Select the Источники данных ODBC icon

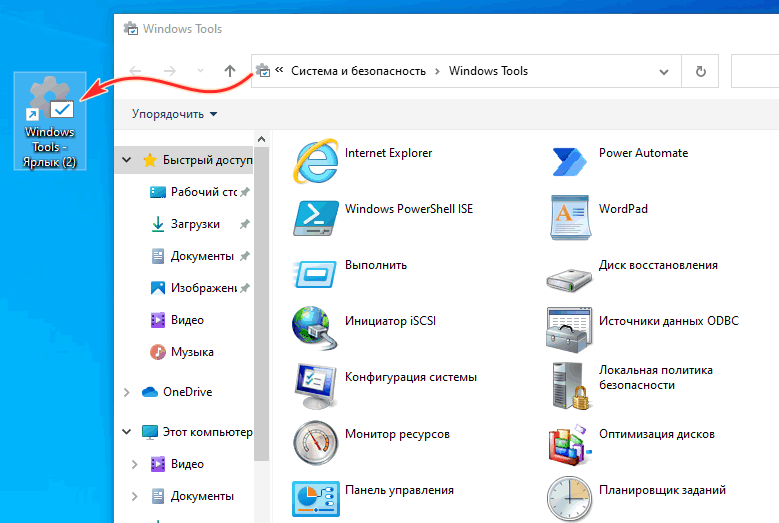[x=569, y=330]
